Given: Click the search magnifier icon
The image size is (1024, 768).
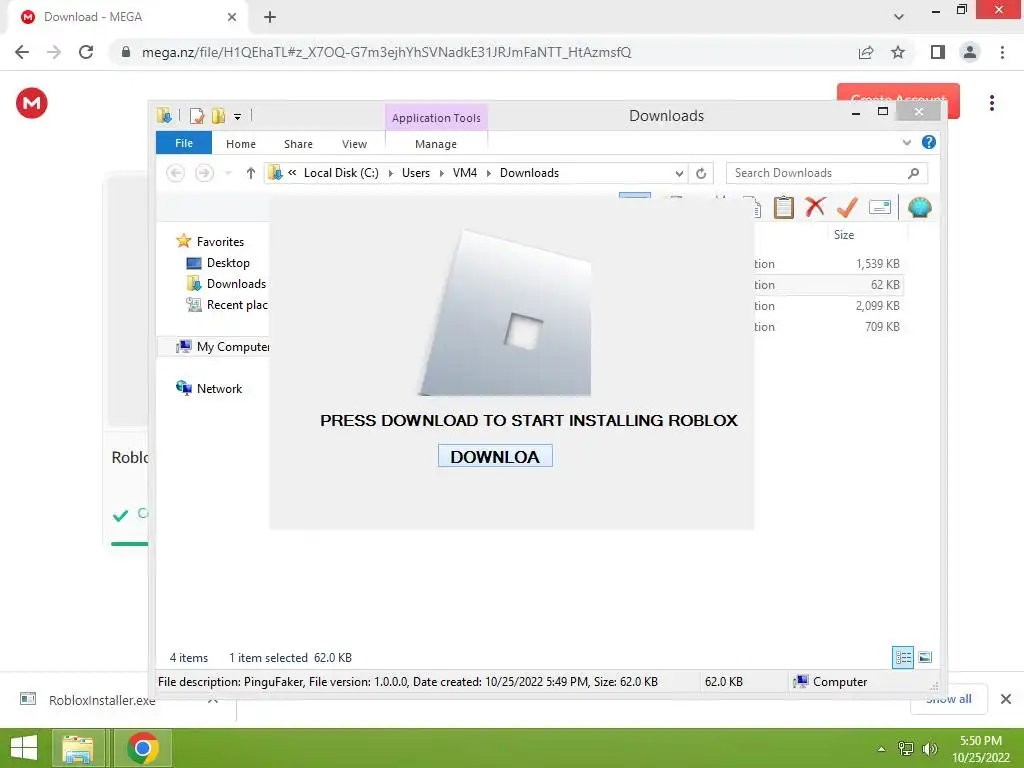Looking at the screenshot, I should (914, 173).
